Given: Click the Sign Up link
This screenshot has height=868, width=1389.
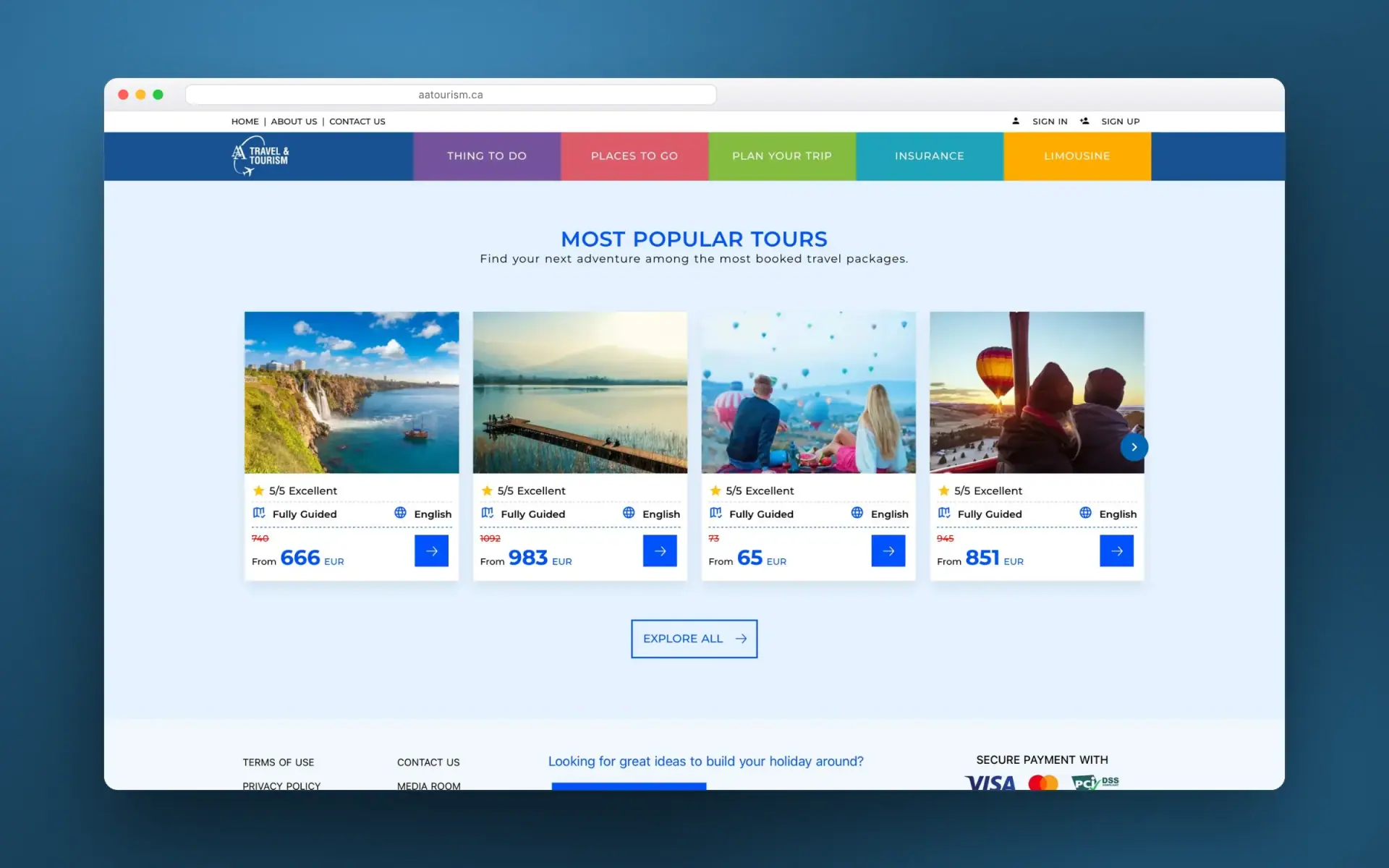Looking at the screenshot, I should (x=1120, y=122).
